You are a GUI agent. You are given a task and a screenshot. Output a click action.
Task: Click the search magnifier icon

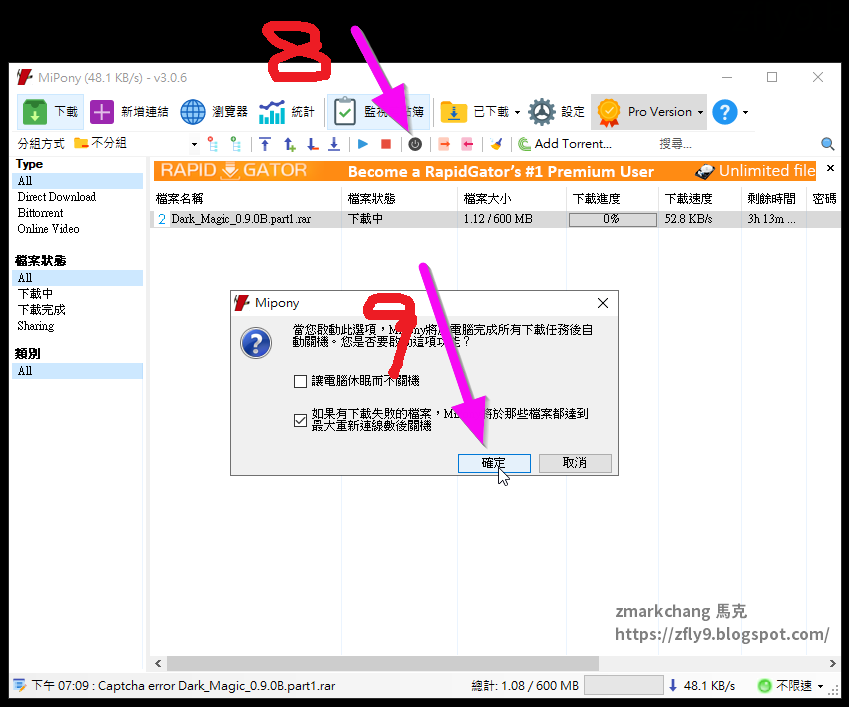(x=827, y=144)
